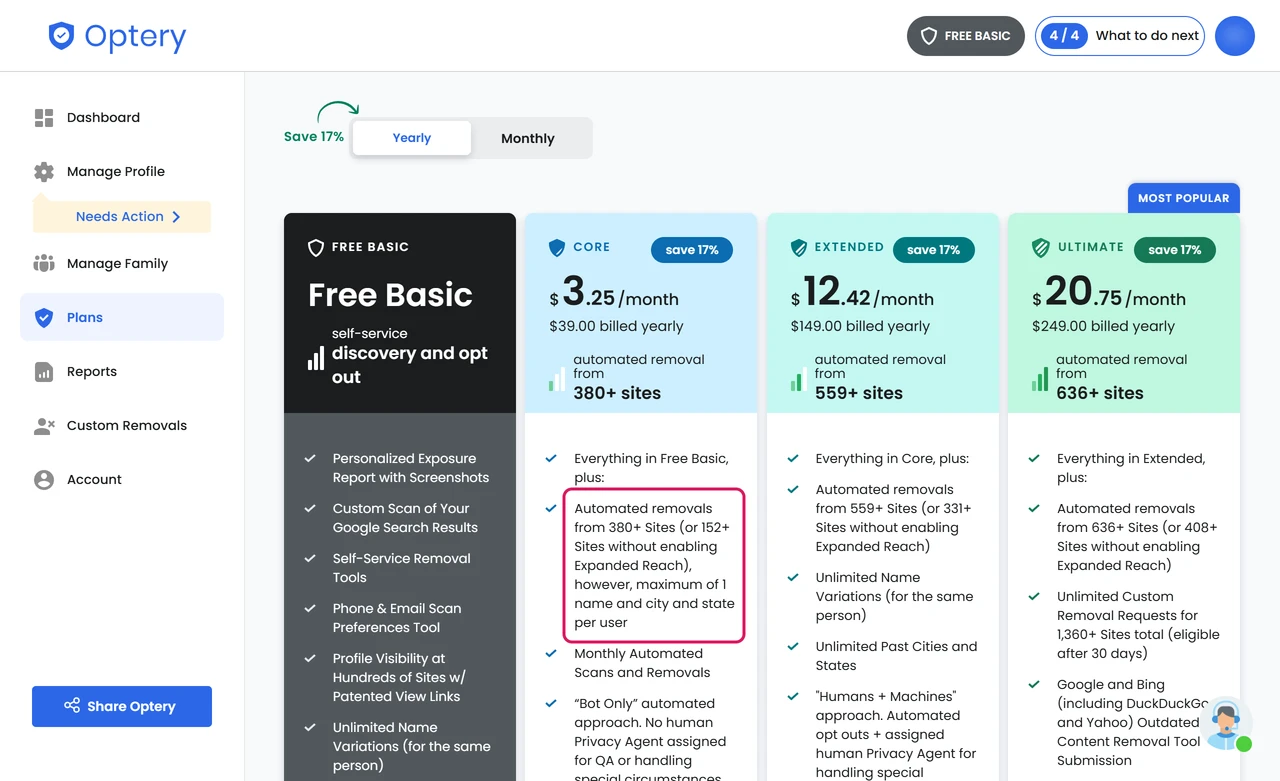This screenshot has width=1280, height=781.
Task: Click the "380+ sites" text in Core
Action: [x=617, y=393]
